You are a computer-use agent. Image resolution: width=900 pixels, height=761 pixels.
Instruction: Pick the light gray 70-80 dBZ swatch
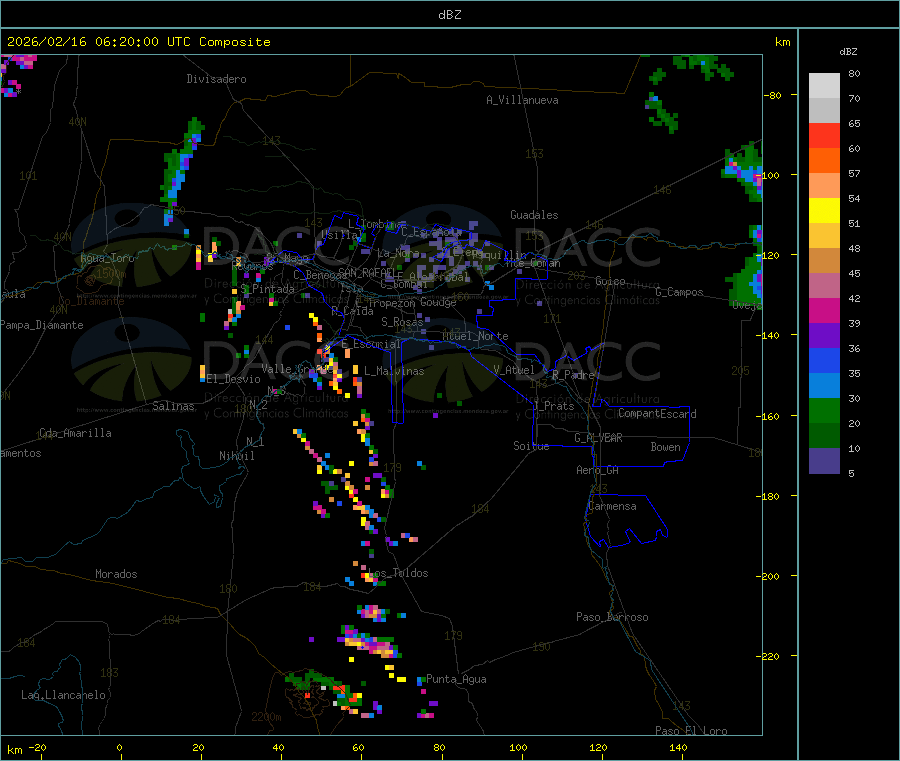[824, 86]
